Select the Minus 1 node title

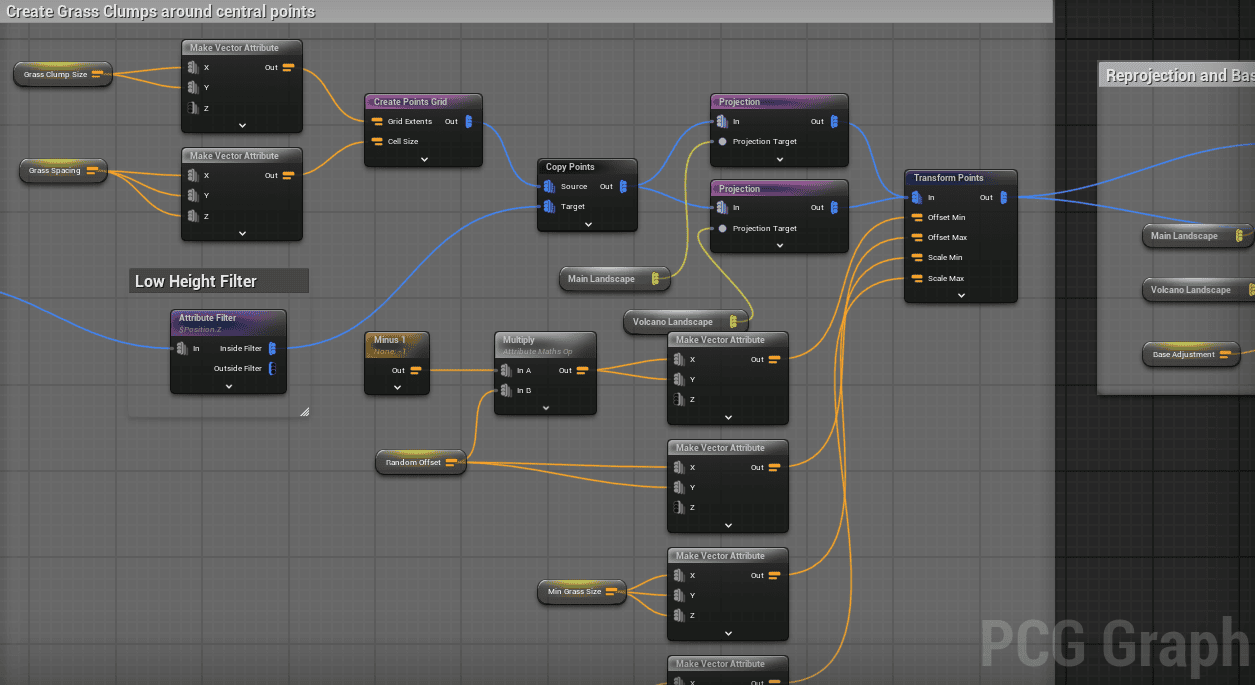[389, 340]
